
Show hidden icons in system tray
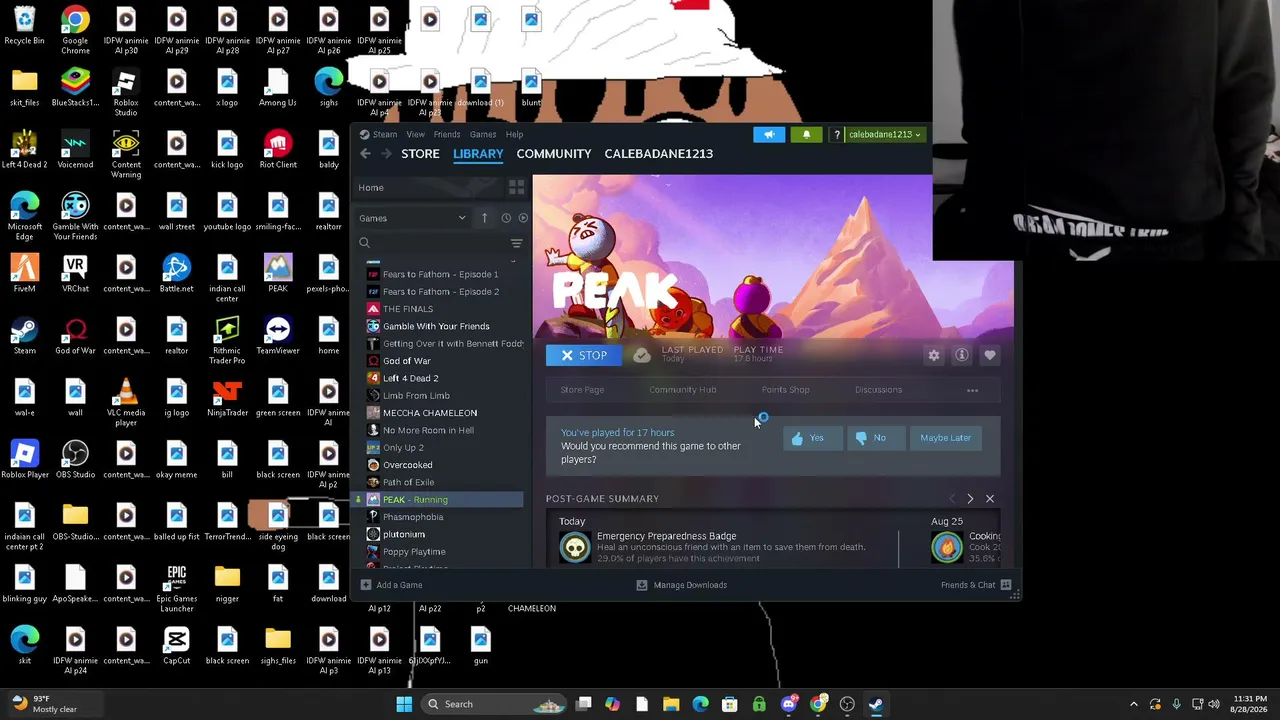tap(1133, 704)
